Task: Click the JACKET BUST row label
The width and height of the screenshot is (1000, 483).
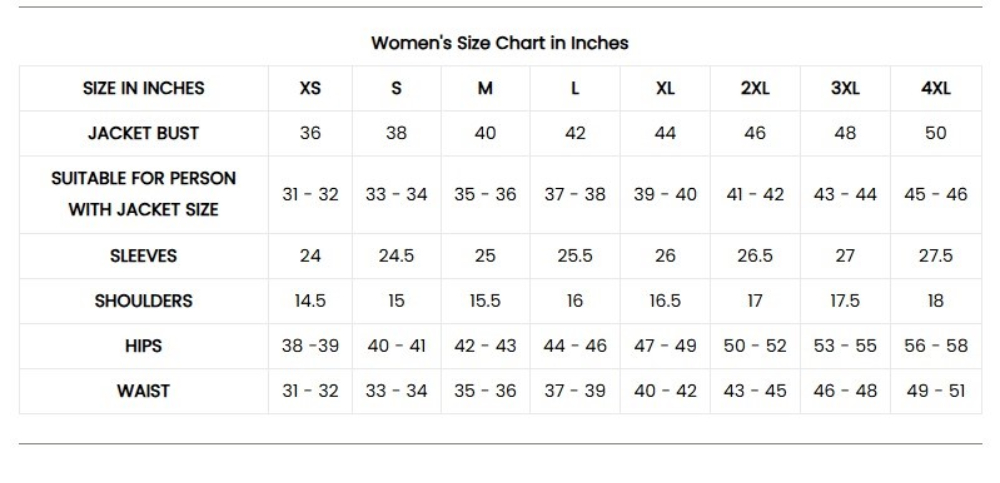Action: click(143, 133)
